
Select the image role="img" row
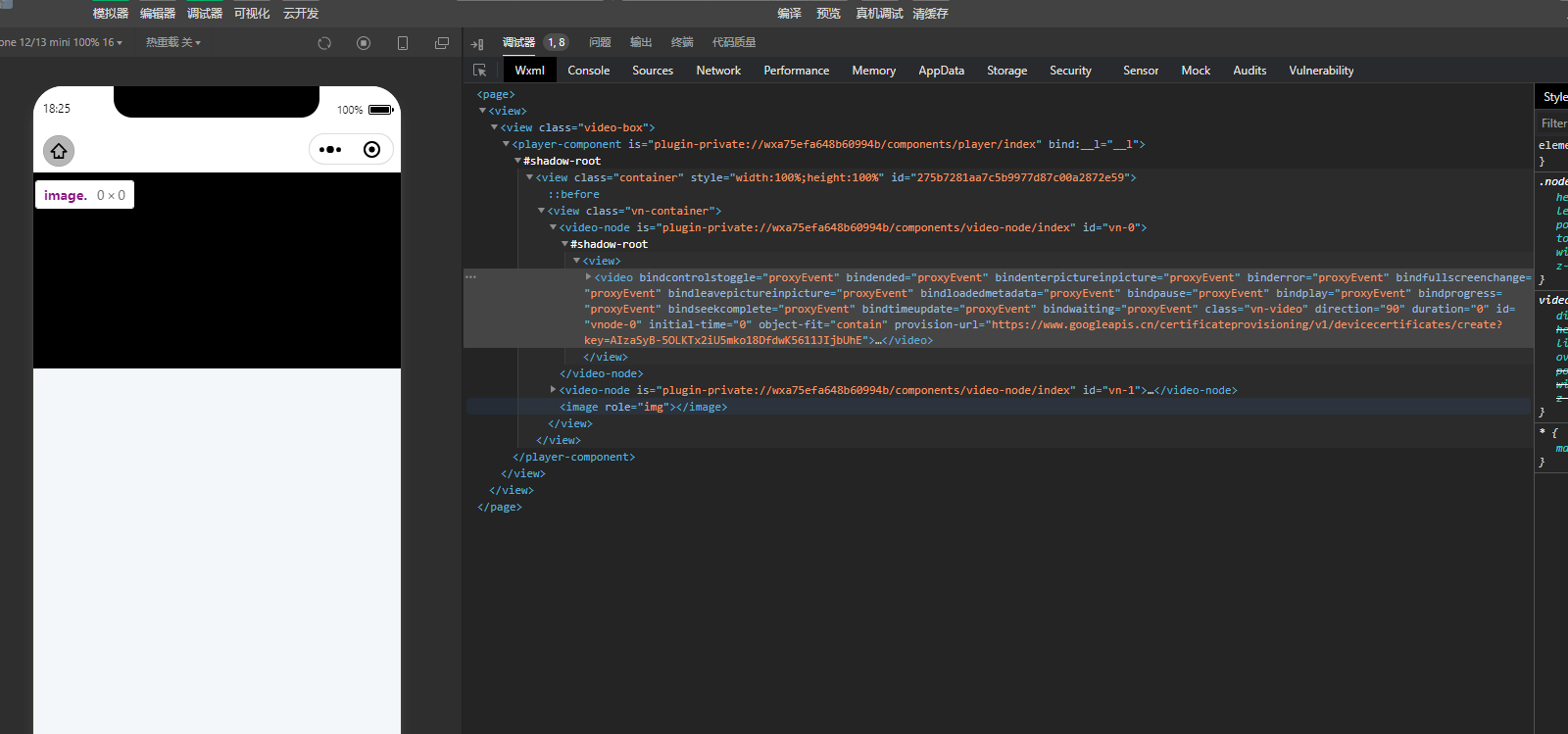pyautogui.click(x=998, y=407)
